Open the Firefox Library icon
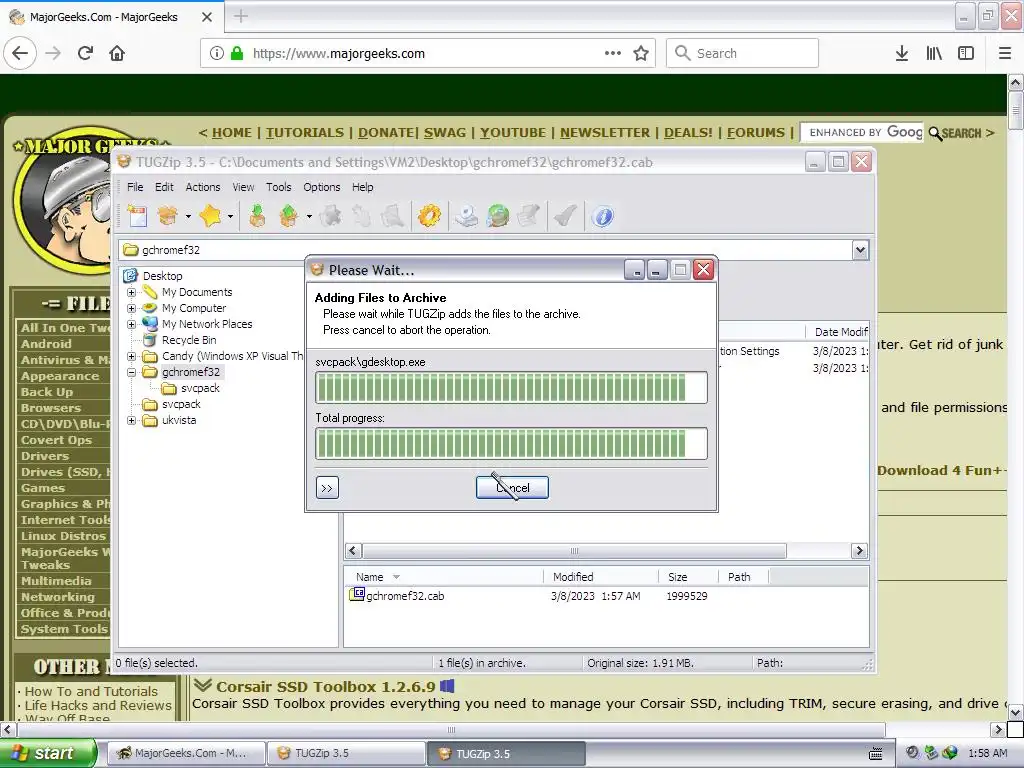Image resolution: width=1024 pixels, height=768 pixels. point(934,54)
